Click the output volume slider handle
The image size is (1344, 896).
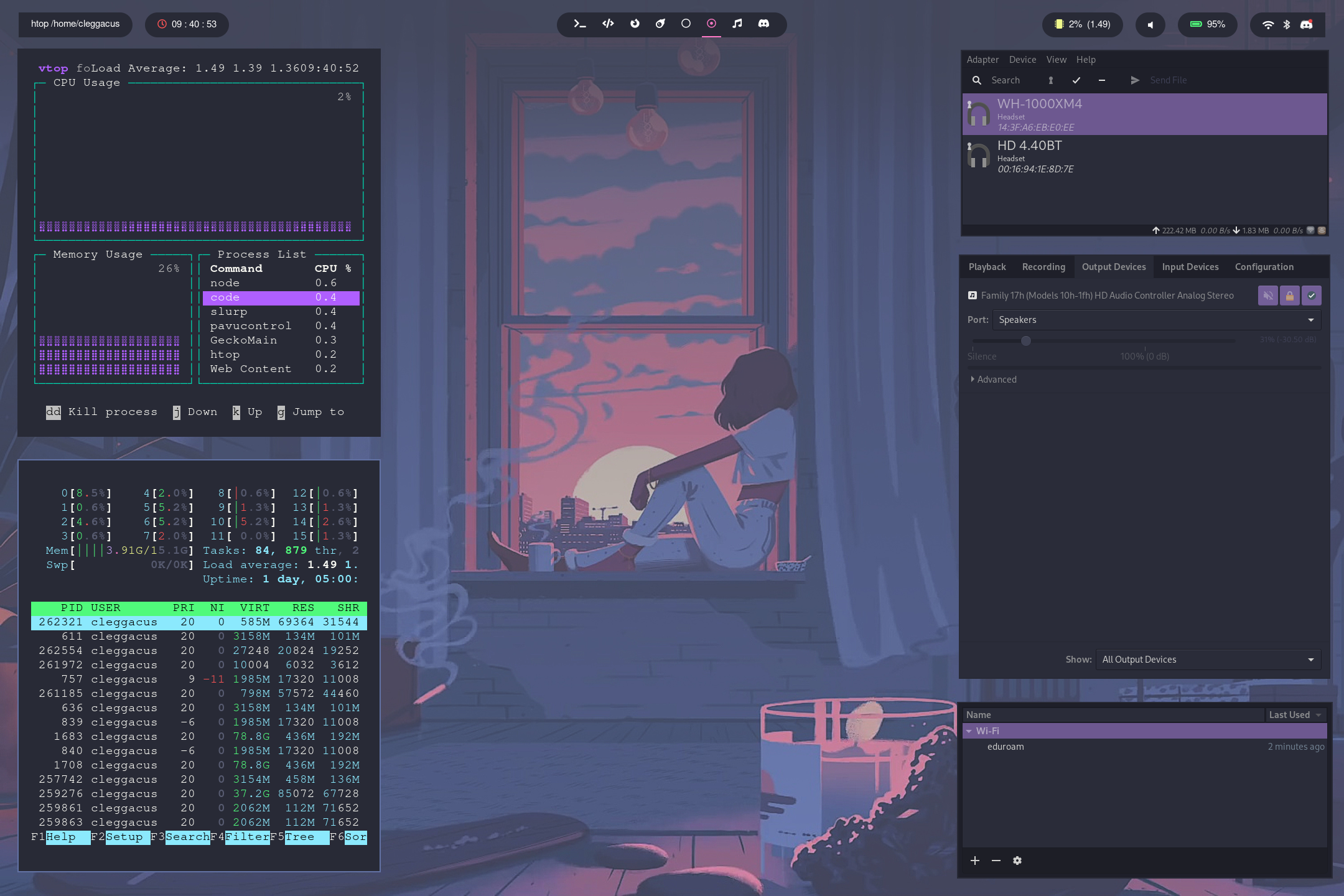(1026, 340)
